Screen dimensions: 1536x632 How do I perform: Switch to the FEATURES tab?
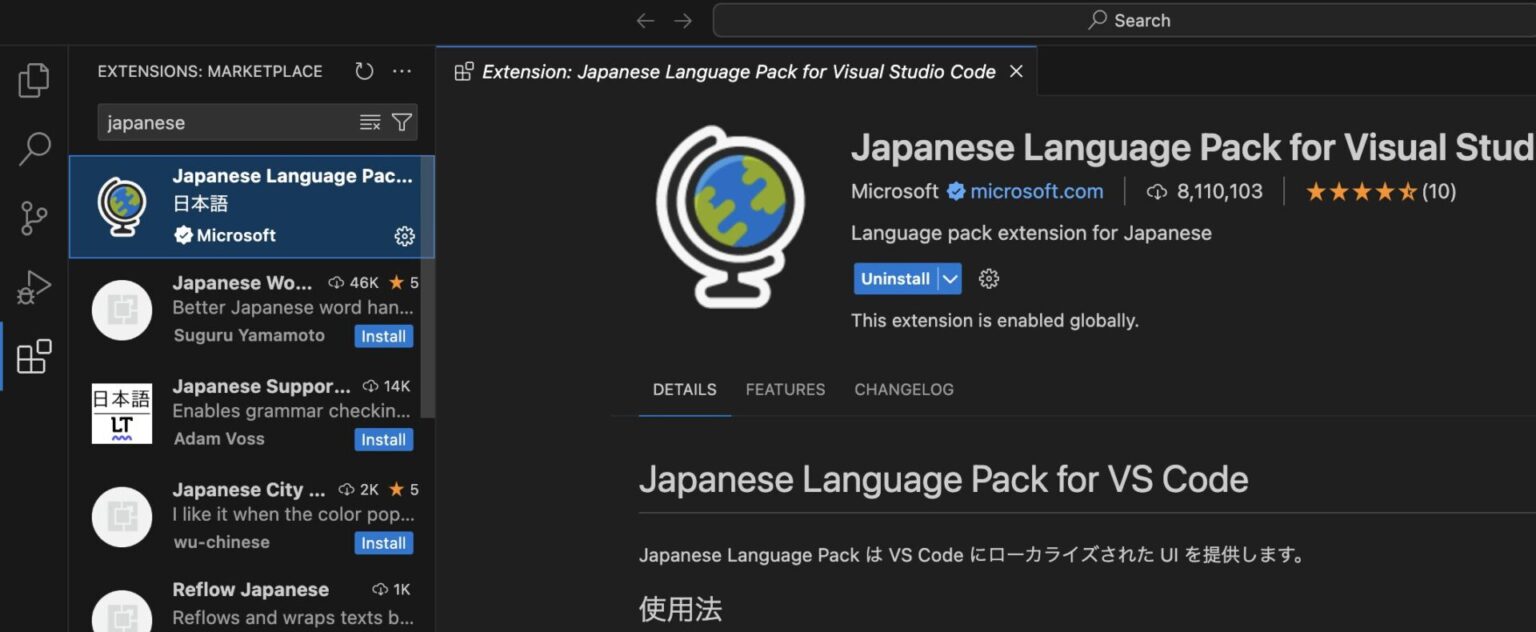click(784, 389)
